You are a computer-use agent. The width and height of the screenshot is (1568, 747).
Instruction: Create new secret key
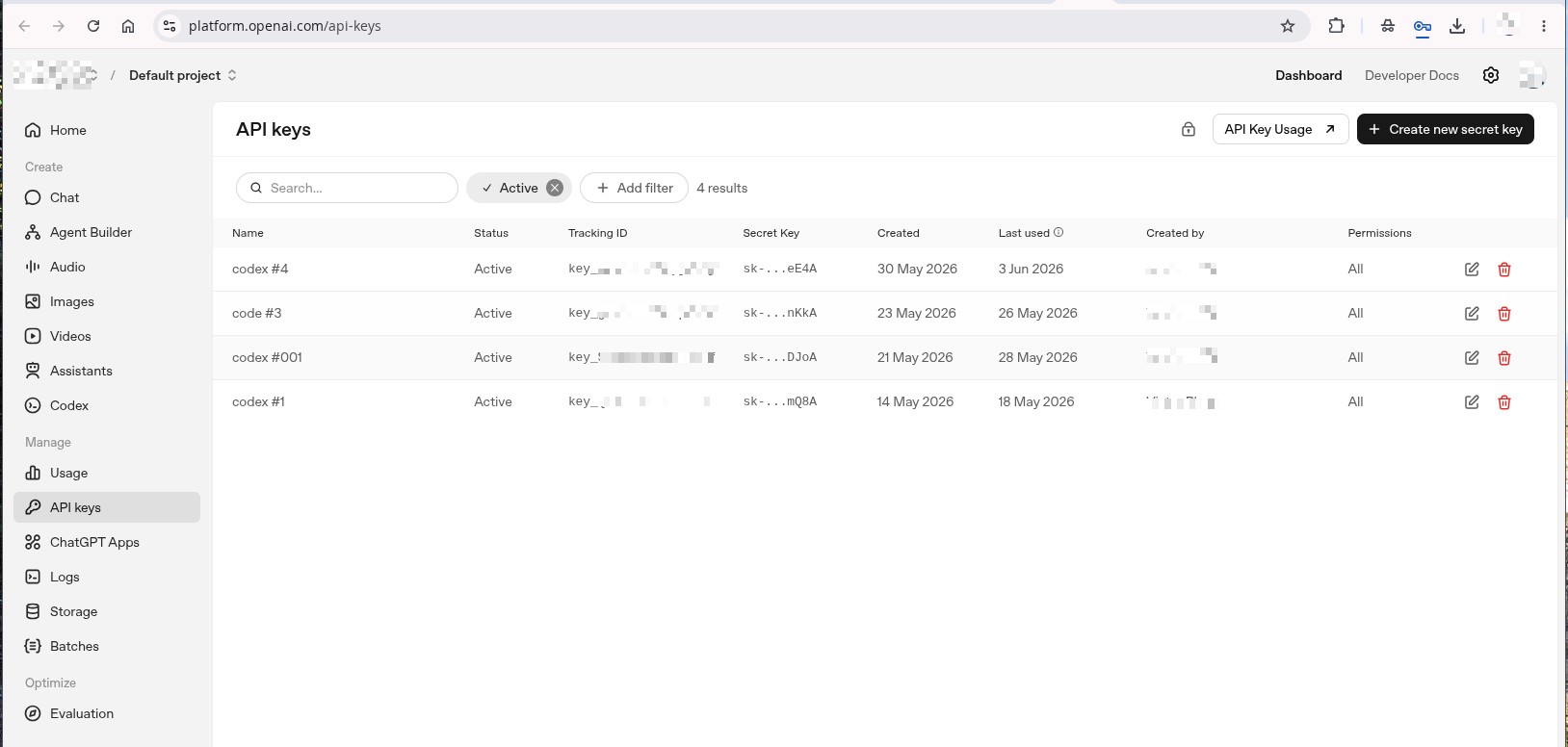[1445, 129]
